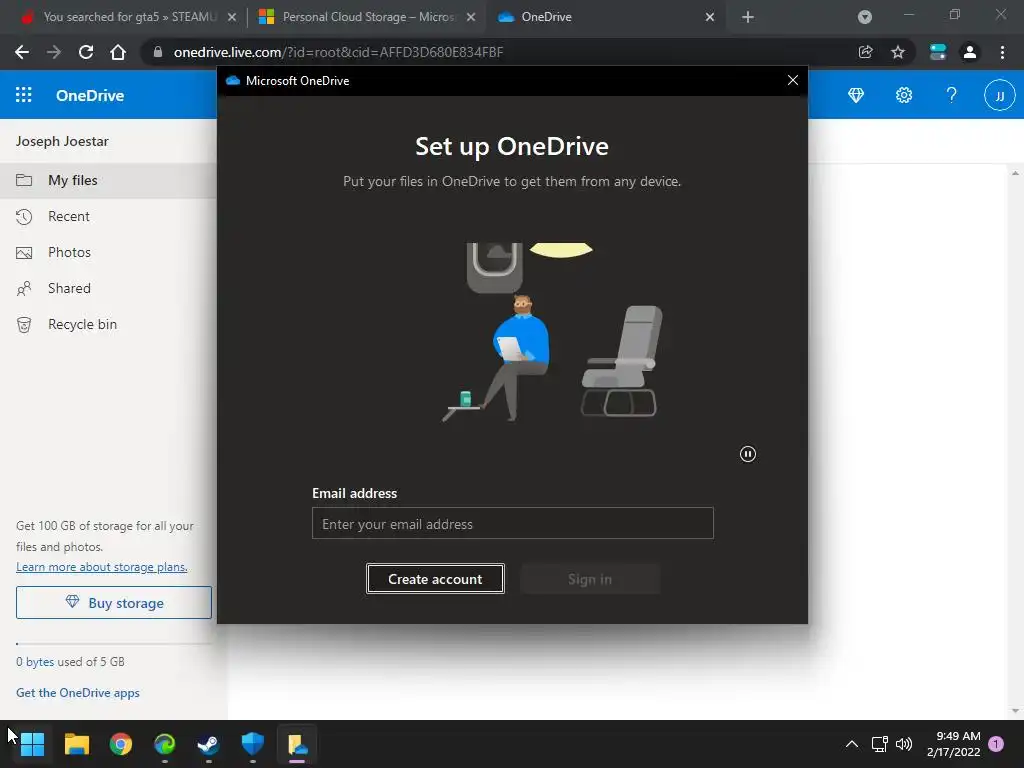Open the OneDrive app launcher grid
Screen dimensions: 1024x768
point(24,95)
